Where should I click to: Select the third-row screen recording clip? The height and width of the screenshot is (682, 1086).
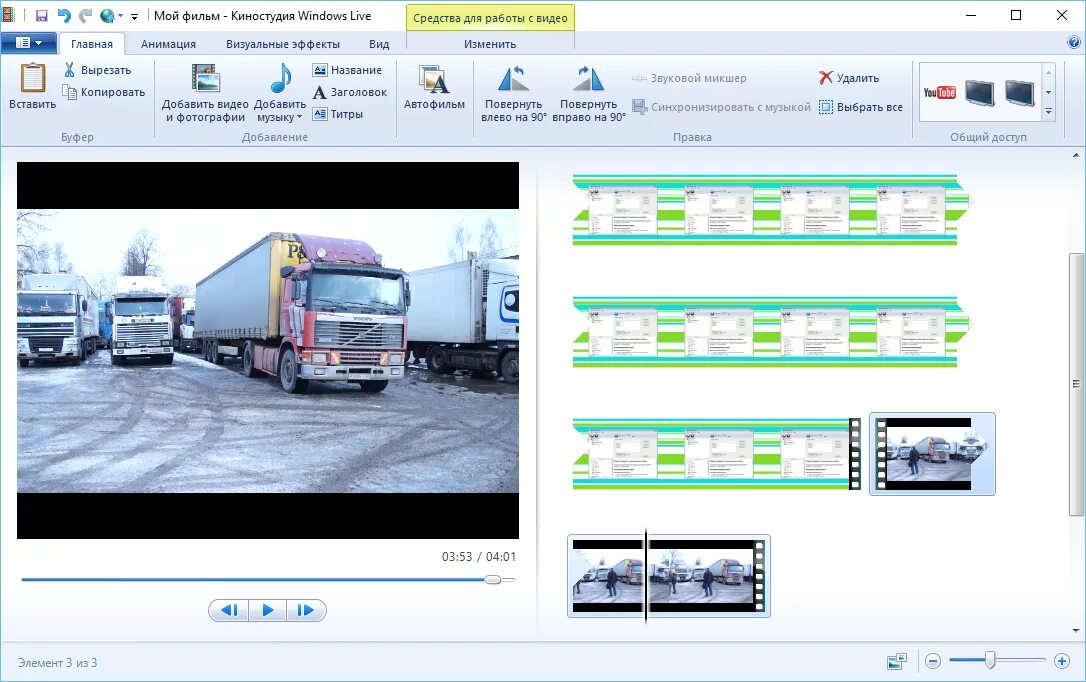point(716,454)
